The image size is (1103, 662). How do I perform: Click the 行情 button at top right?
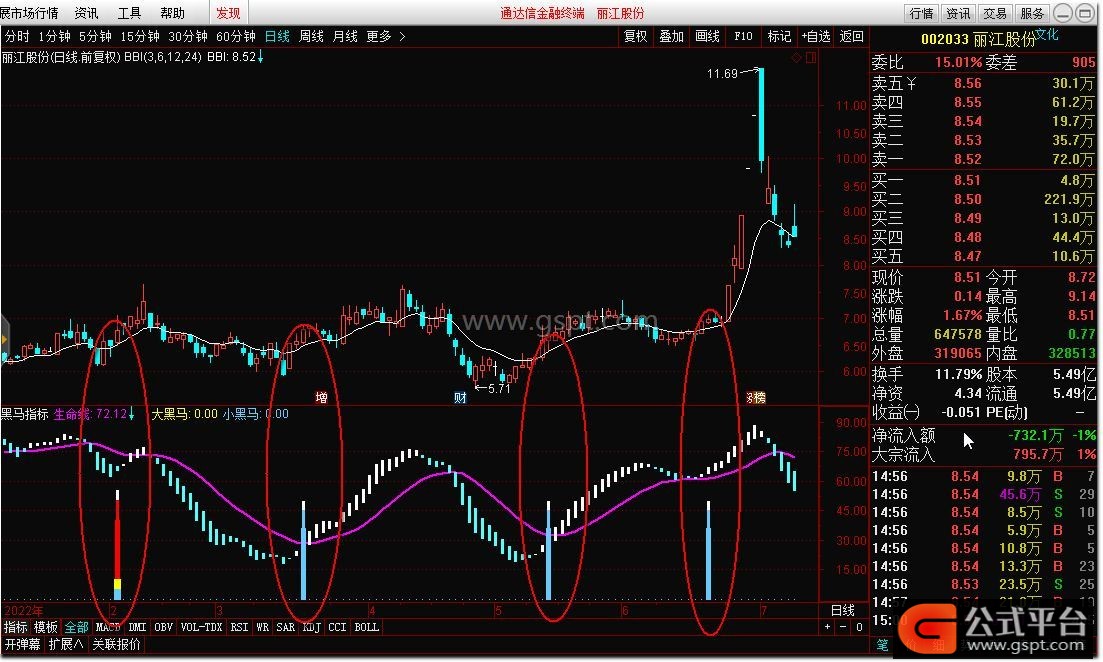point(922,13)
